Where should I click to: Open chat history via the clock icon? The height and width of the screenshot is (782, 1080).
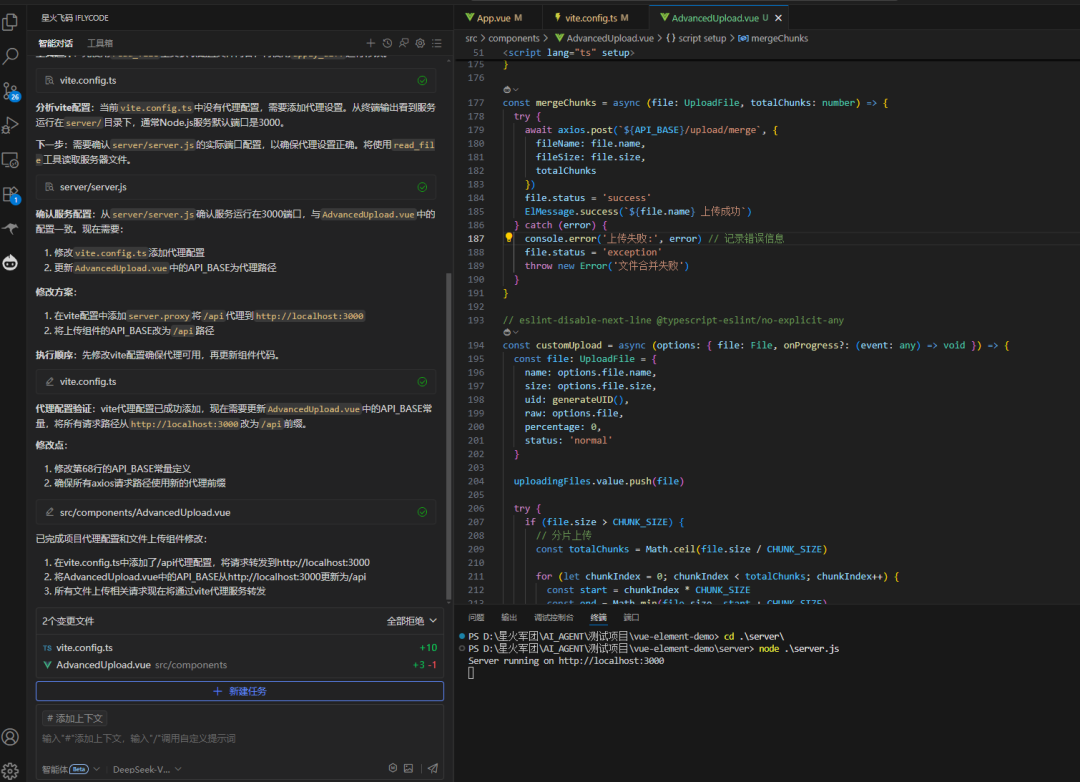point(387,42)
